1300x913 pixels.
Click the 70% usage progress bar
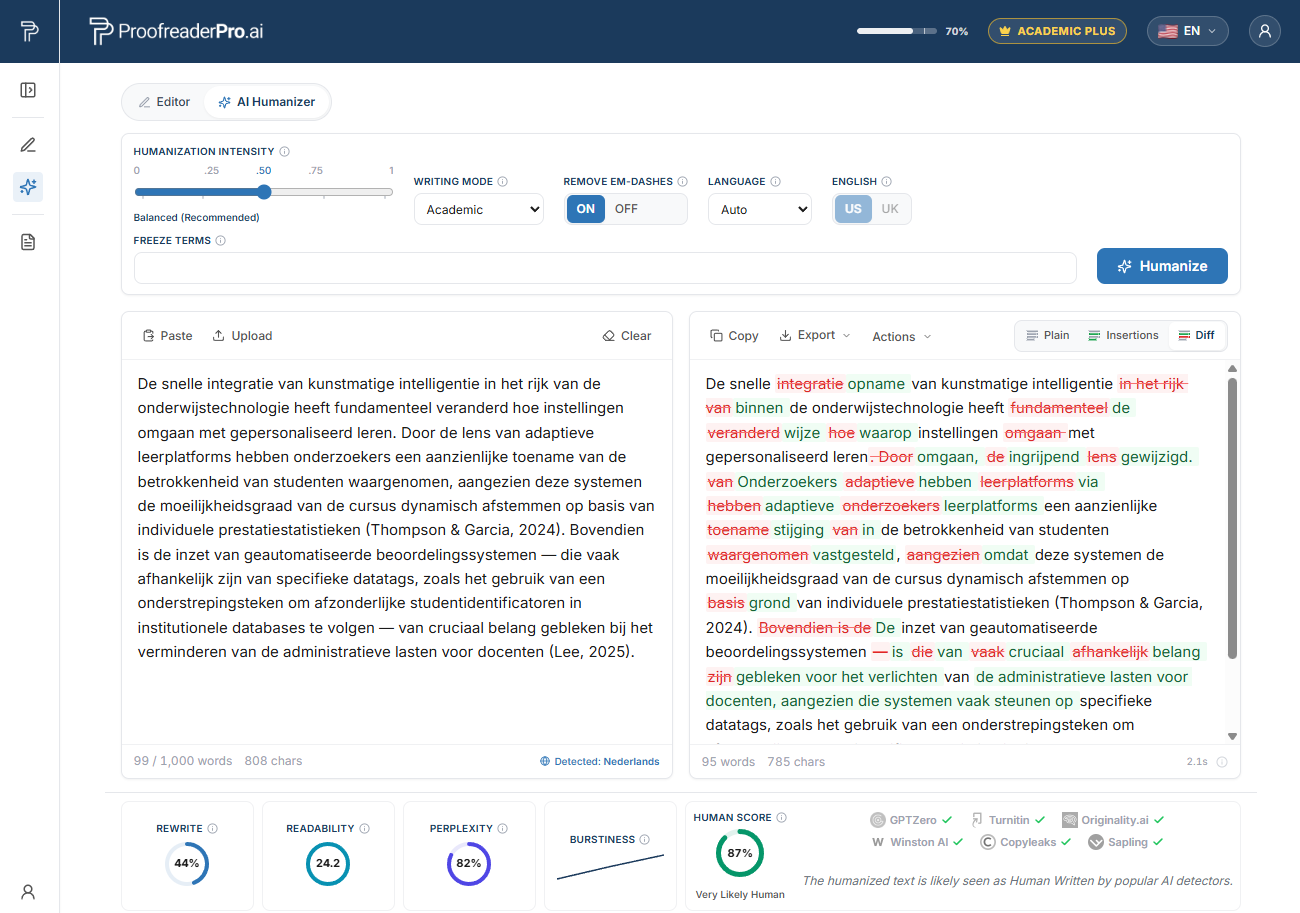point(897,31)
